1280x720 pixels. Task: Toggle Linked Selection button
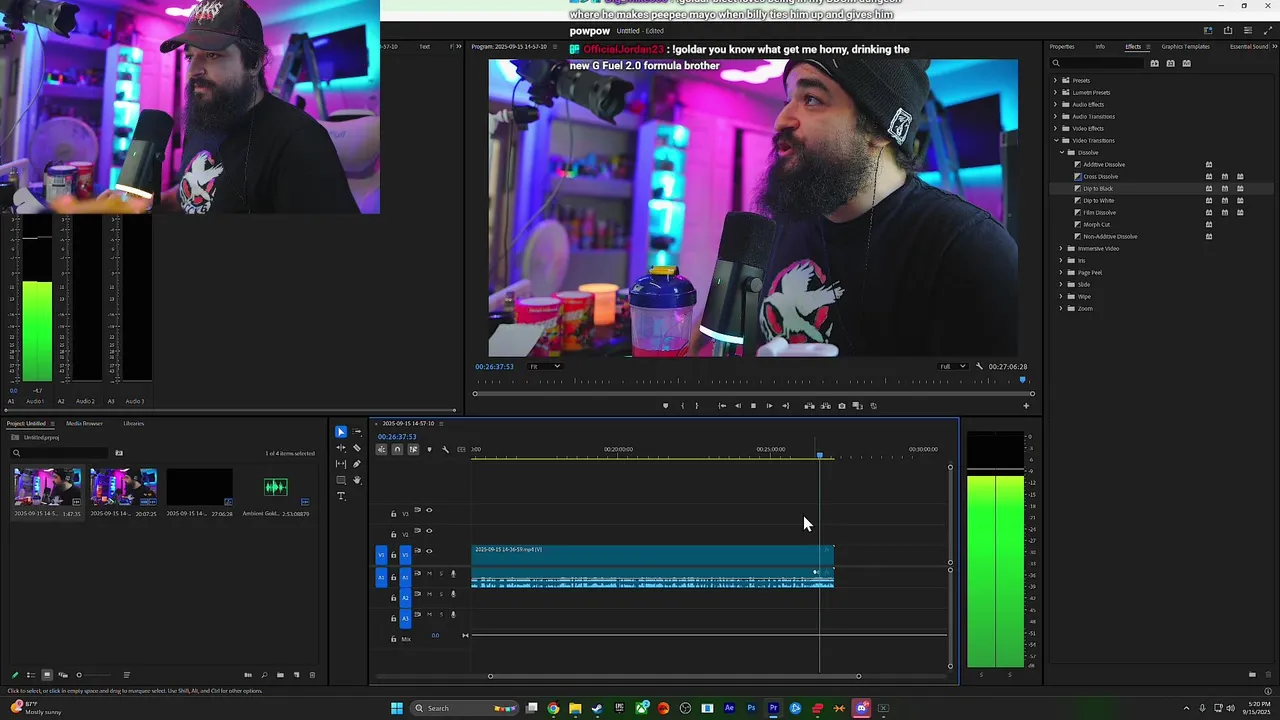(x=413, y=449)
